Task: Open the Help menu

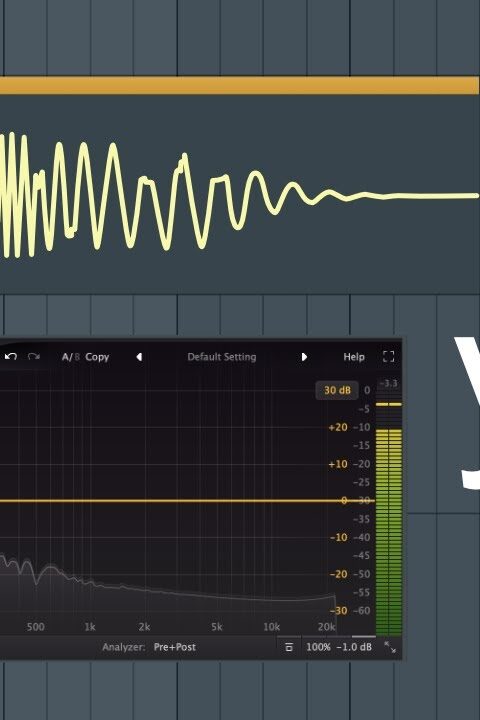Action: click(x=354, y=357)
